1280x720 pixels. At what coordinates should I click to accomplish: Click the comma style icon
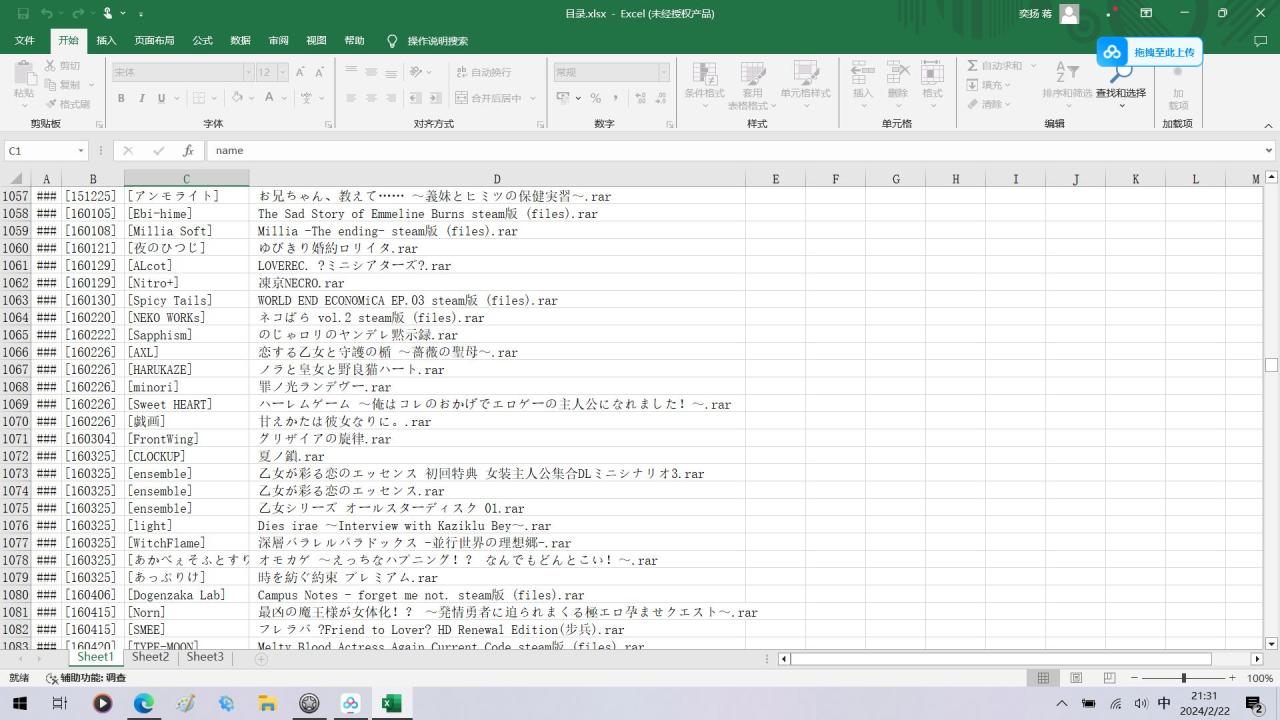pyautogui.click(x=615, y=98)
